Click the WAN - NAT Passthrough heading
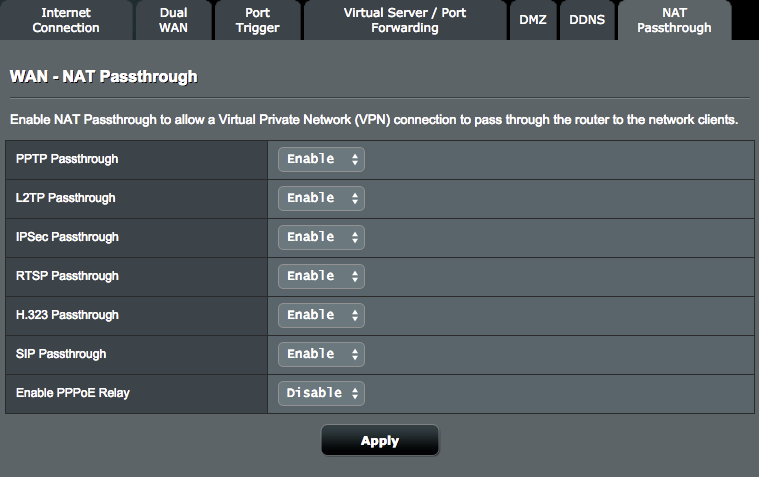This screenshot has width=759, height=477. [x=104, y=77]
